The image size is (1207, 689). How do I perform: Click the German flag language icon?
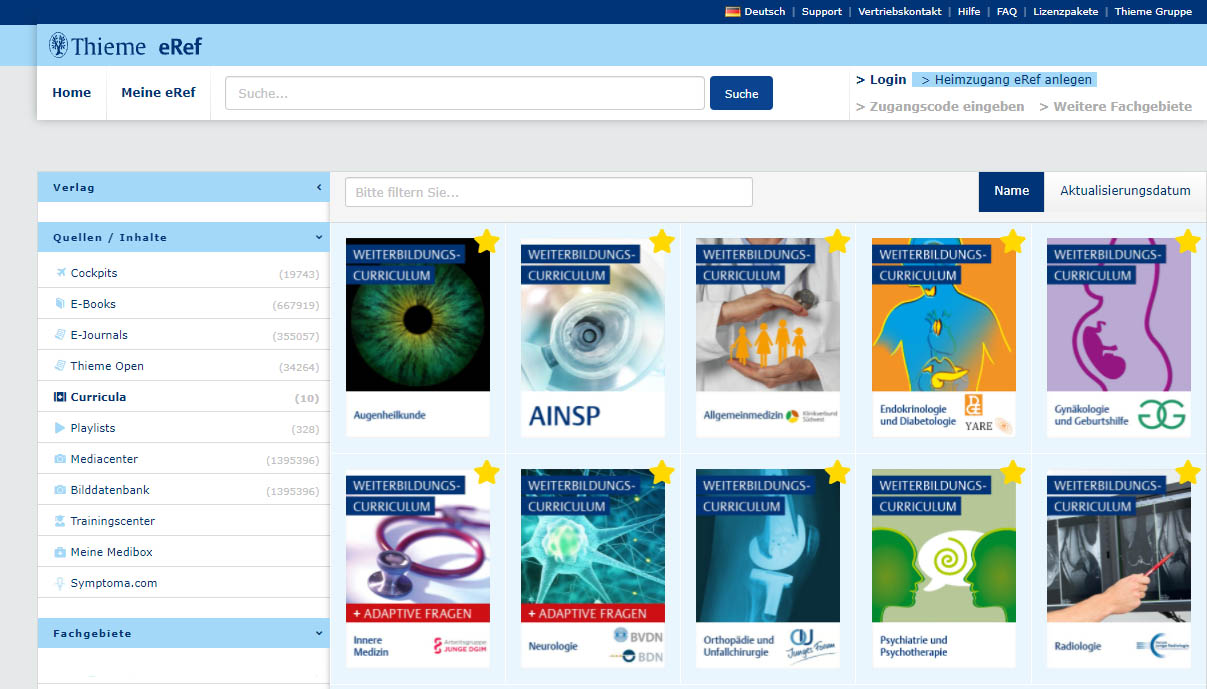click(732, 12)
